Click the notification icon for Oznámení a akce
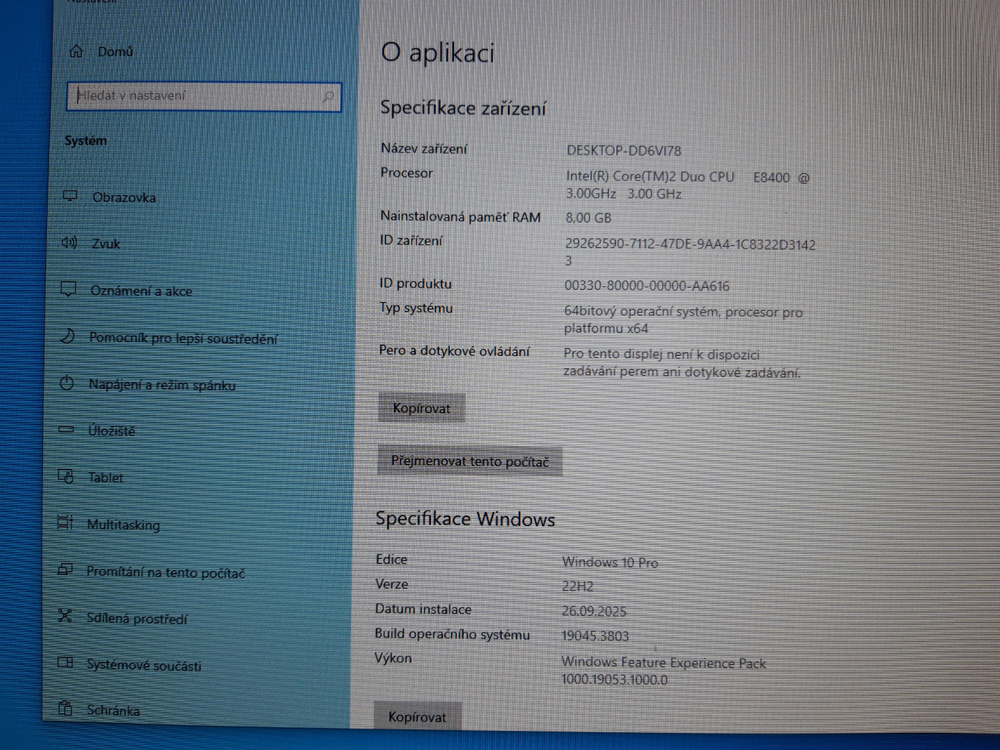The width and height of the screenshot is (1000, 750). click(68, 290)
